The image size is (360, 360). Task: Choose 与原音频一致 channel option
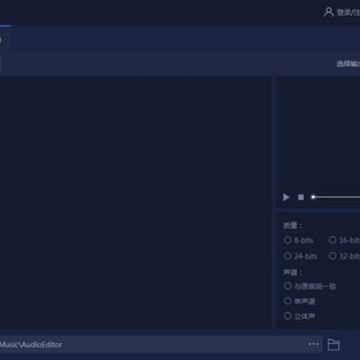click(x=310, y=286)
